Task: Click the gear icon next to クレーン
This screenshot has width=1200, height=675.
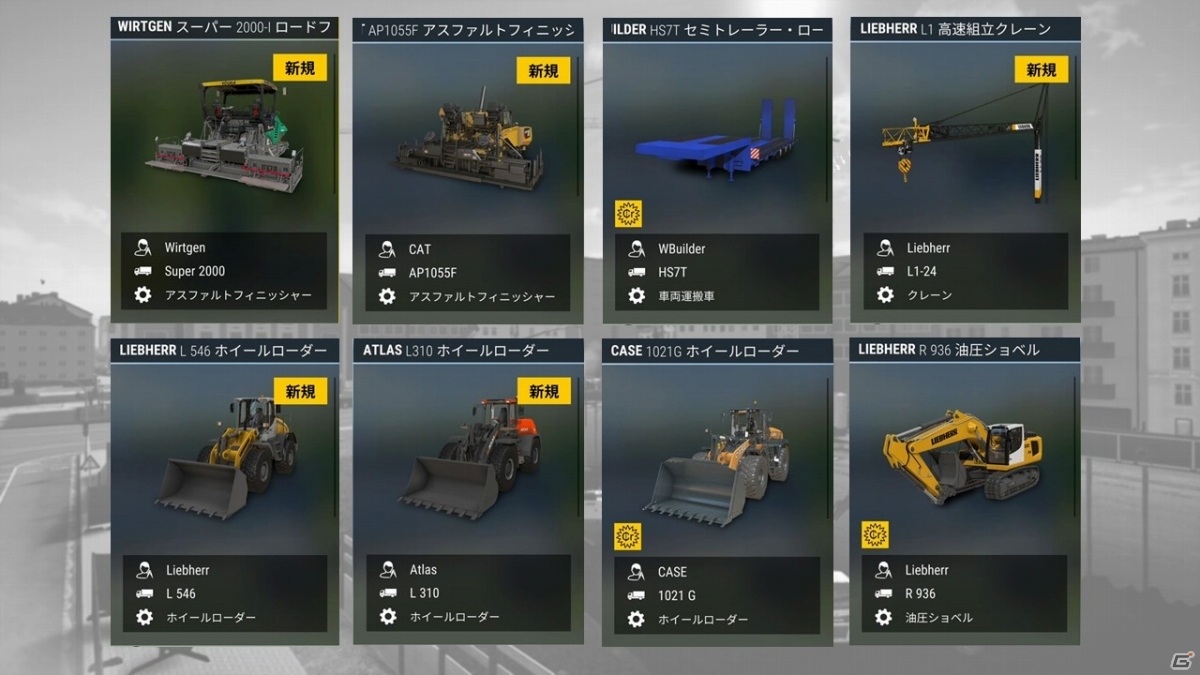Action: [x=885, y=295]
